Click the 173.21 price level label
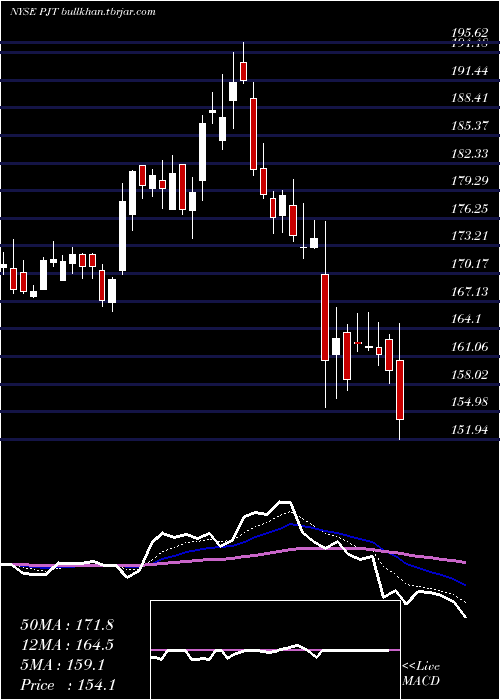 470,236
